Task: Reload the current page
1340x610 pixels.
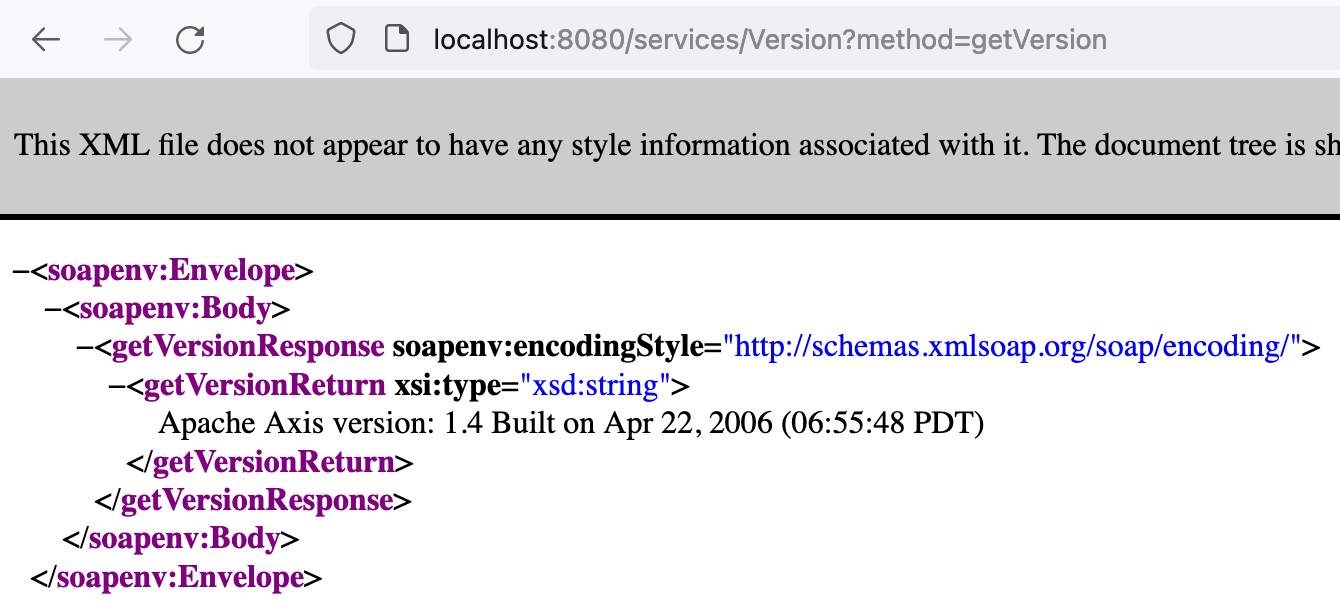Action: (190, 40)
